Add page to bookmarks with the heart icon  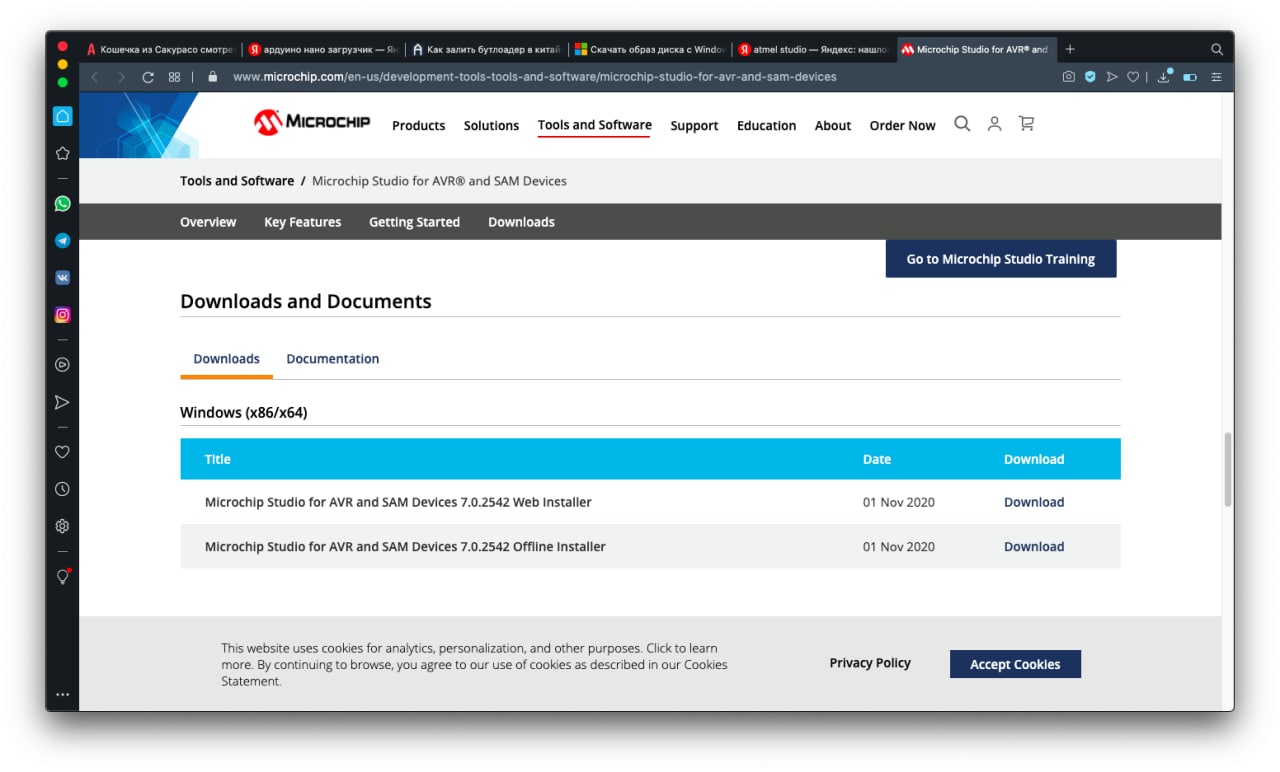click(x=1133, y=77)
